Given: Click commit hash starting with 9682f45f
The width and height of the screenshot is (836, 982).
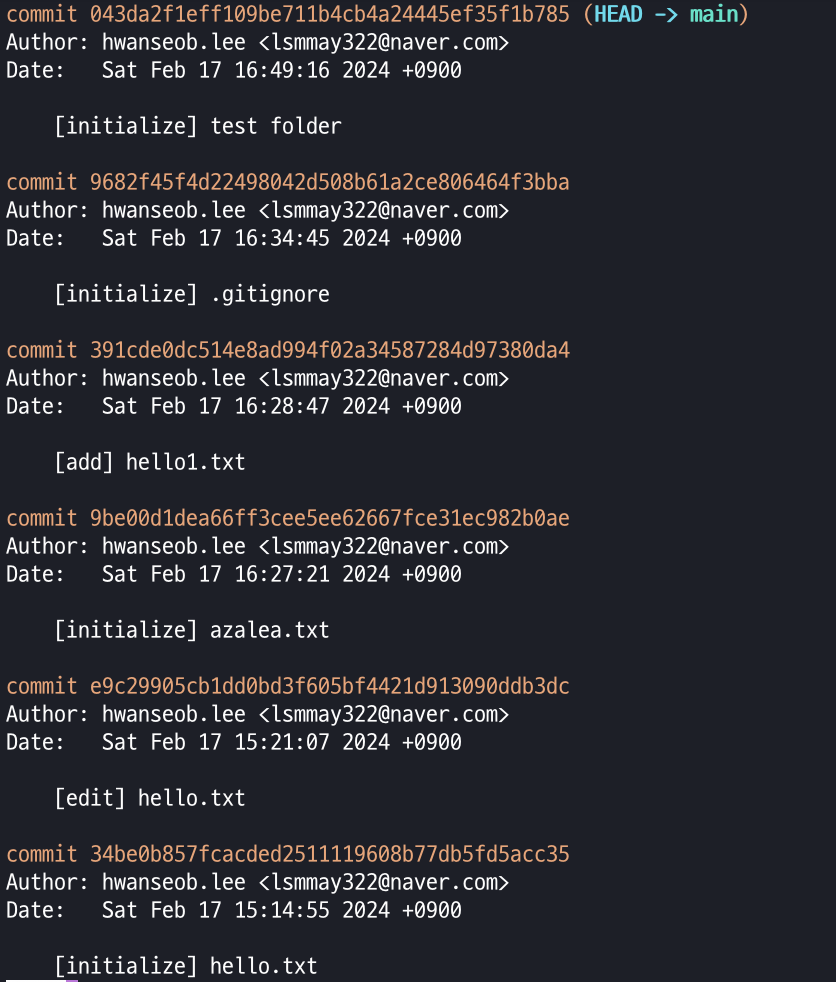Looking at the screenshot, I should 329,182.
